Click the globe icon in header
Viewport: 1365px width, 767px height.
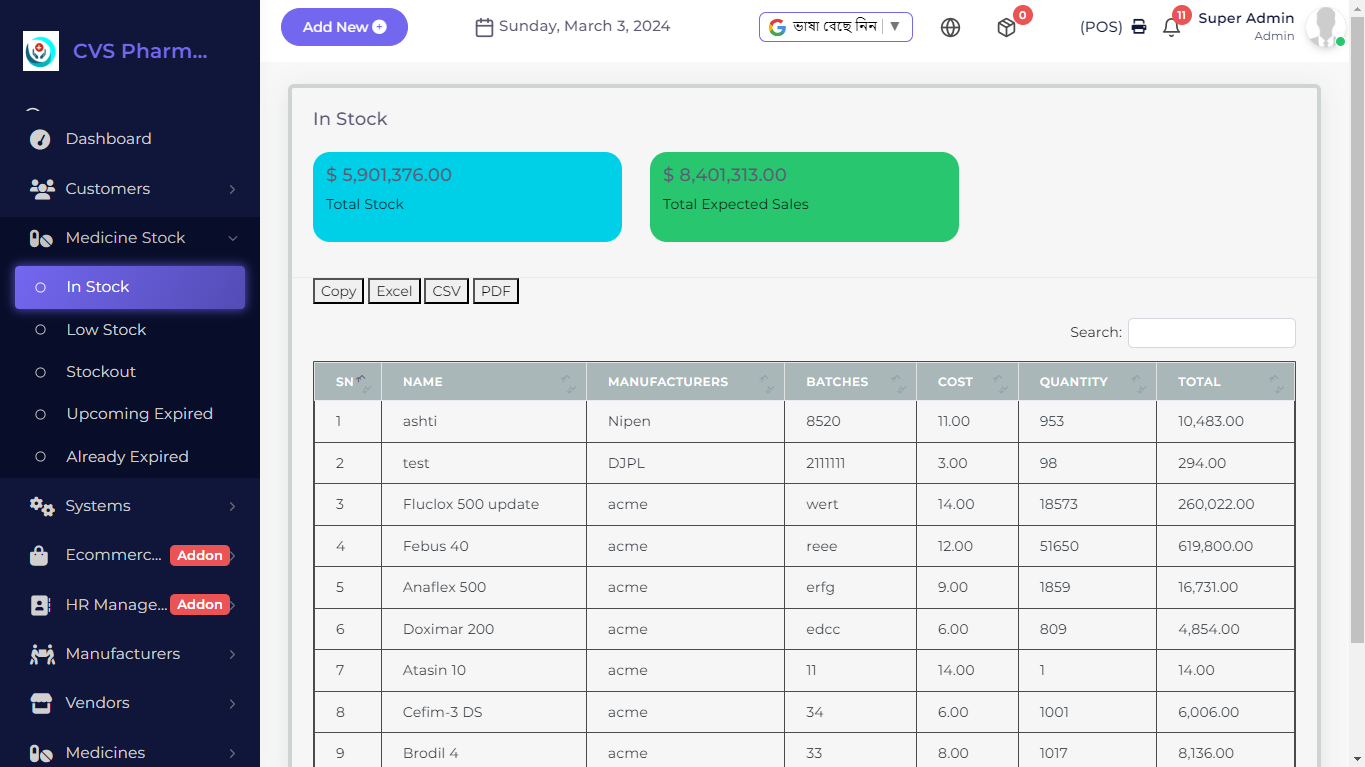[x=950, y=28]
